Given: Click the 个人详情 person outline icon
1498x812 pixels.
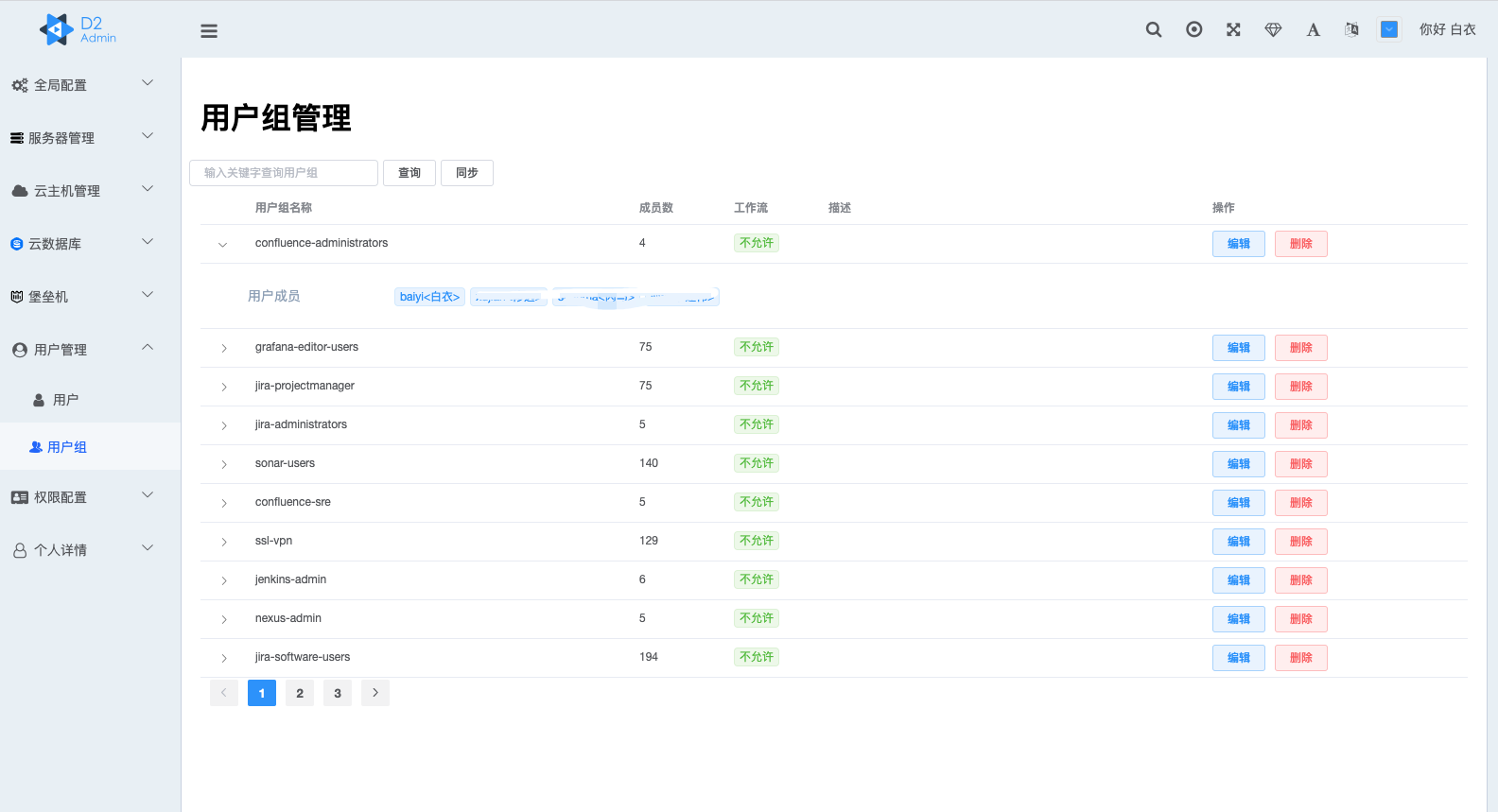Looking at the screenshot, I should [20, 550].
